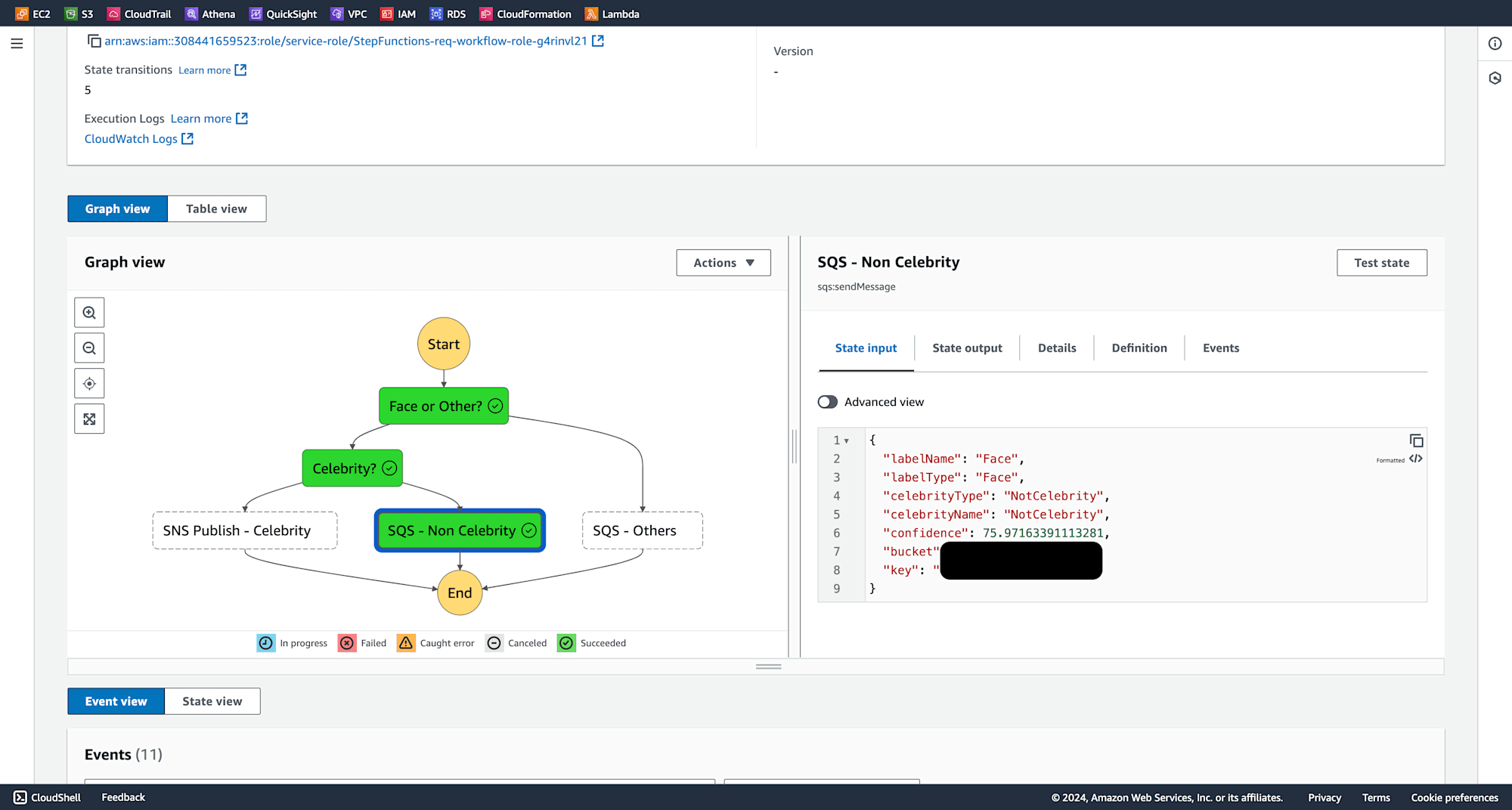Click the confidence value 75.97163391113281
Screen dimensions: 1512x810
pos(1043,533)
